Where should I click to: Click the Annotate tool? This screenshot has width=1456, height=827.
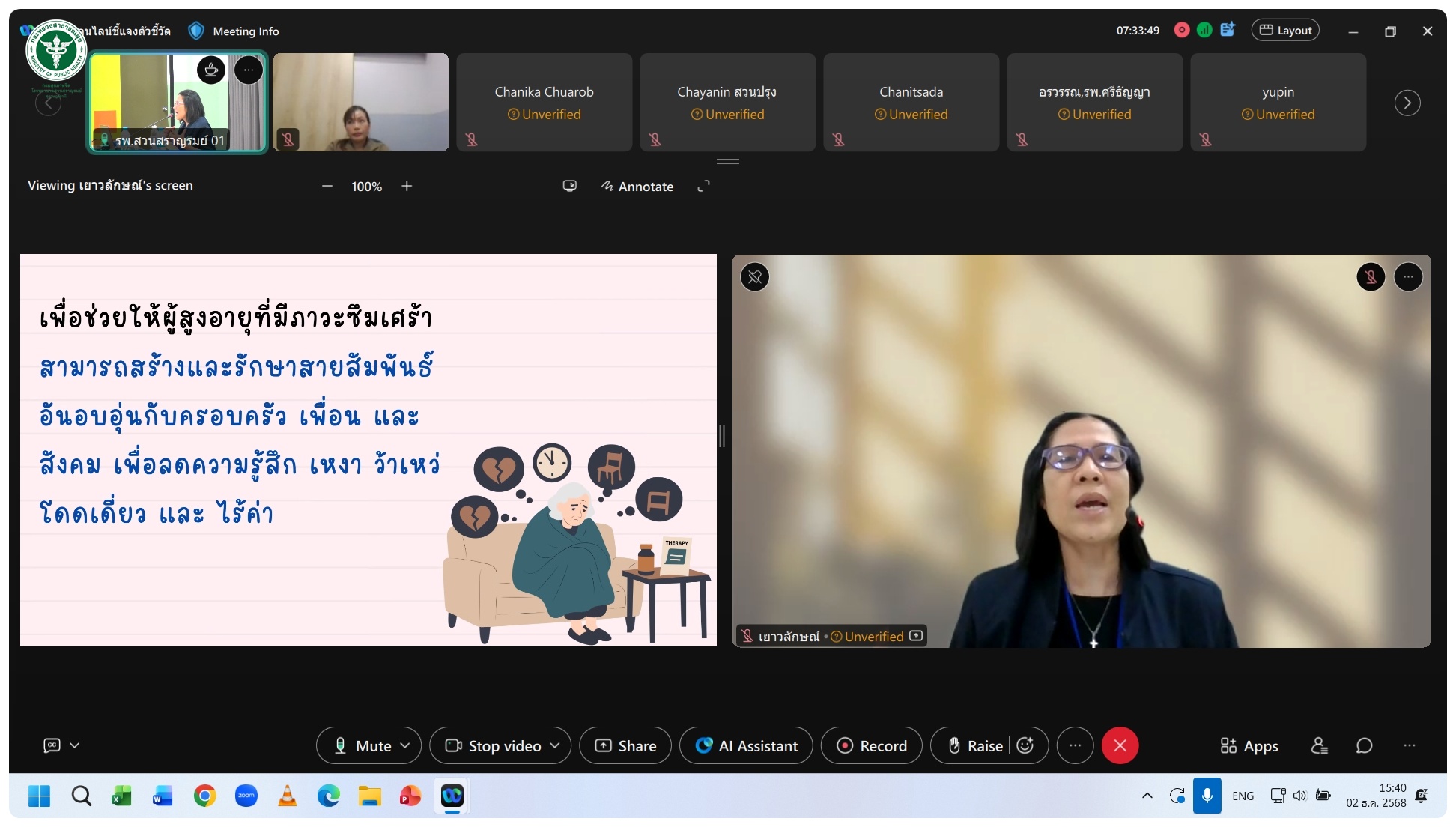click(x=637, y=186)
